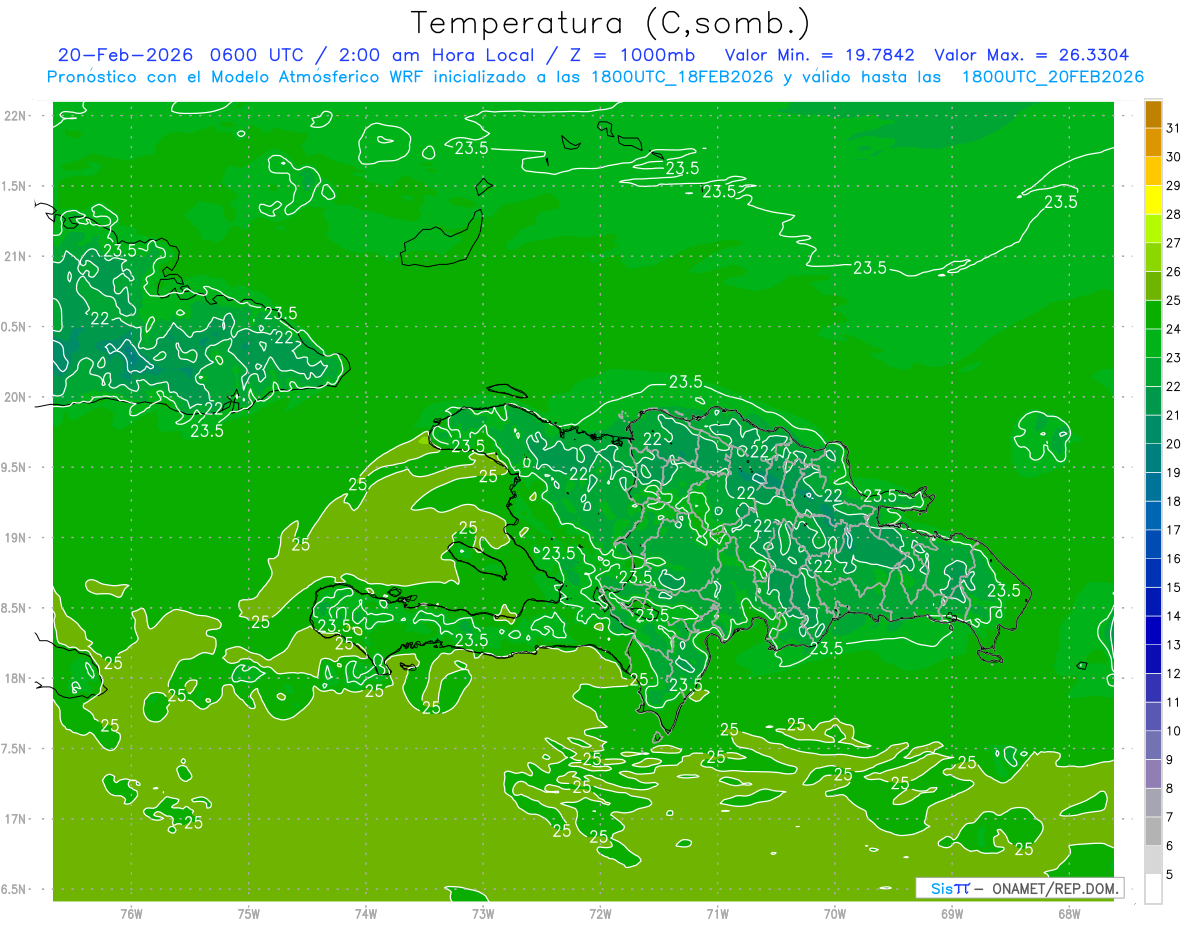Click the grey swatch between 6 and 7

click(x=1153, y=831)
